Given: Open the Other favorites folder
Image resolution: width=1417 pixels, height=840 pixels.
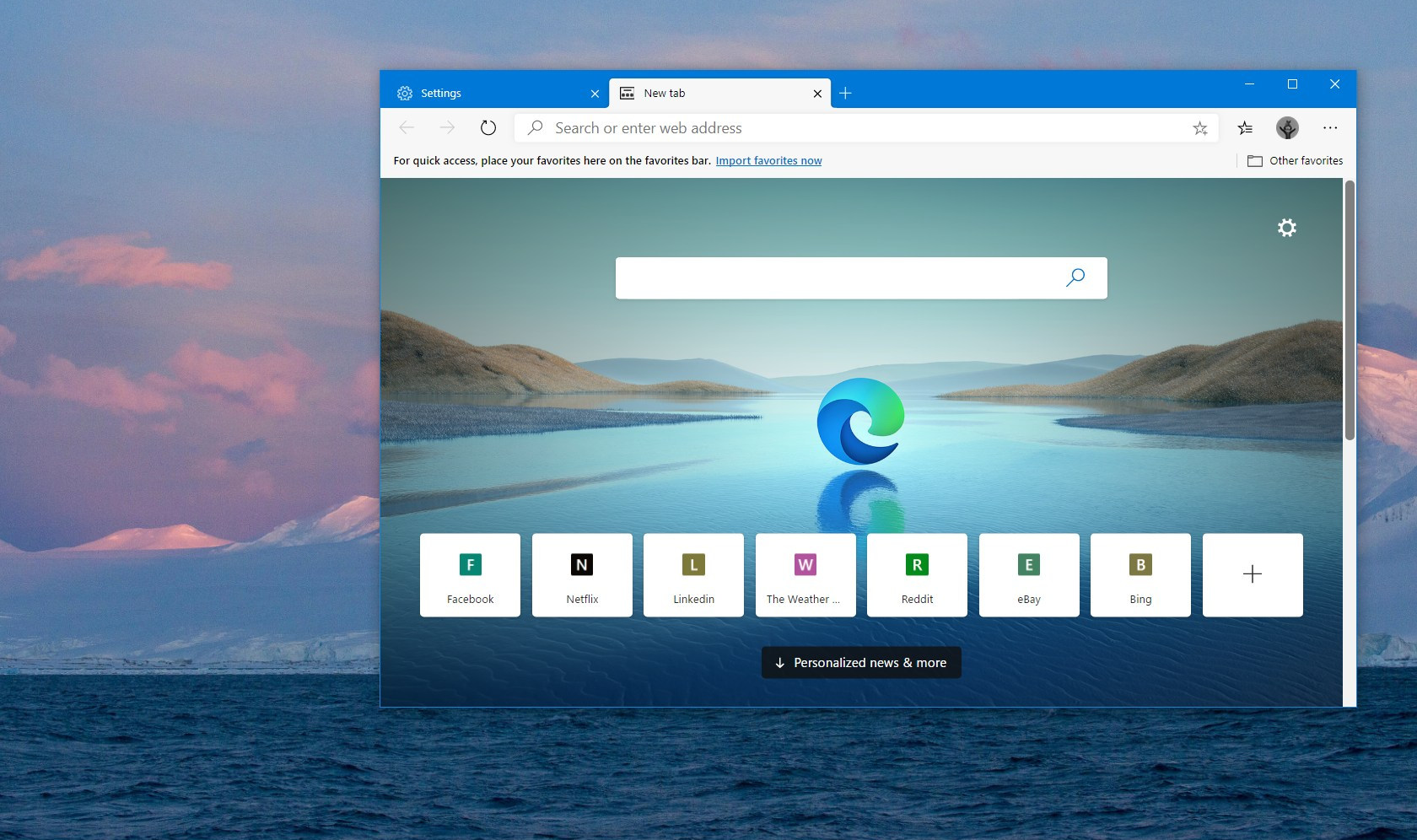Looking at the screenshot, I should (x=1296, y=161).
